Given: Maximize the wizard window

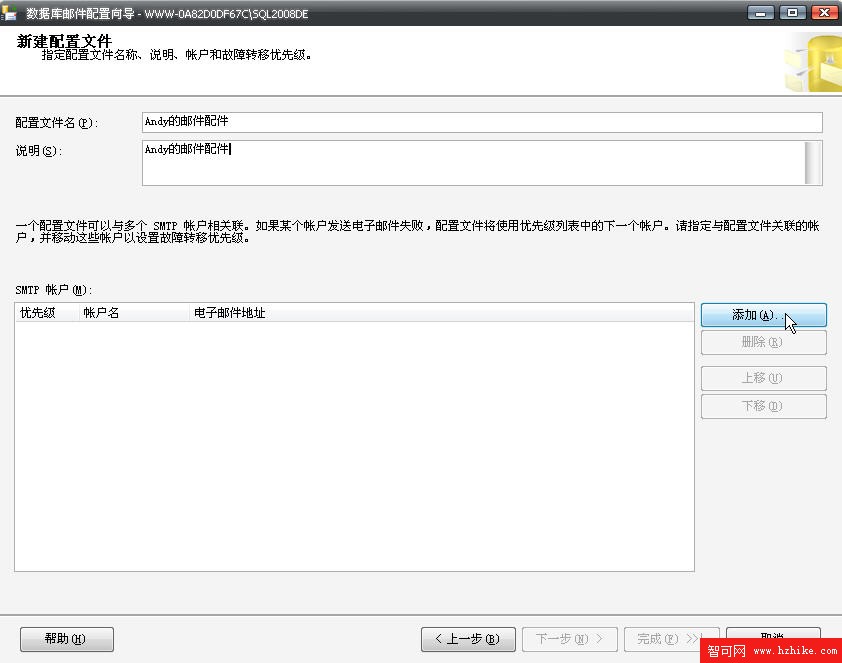Looking at the screenshot, I should pos(792,12).
